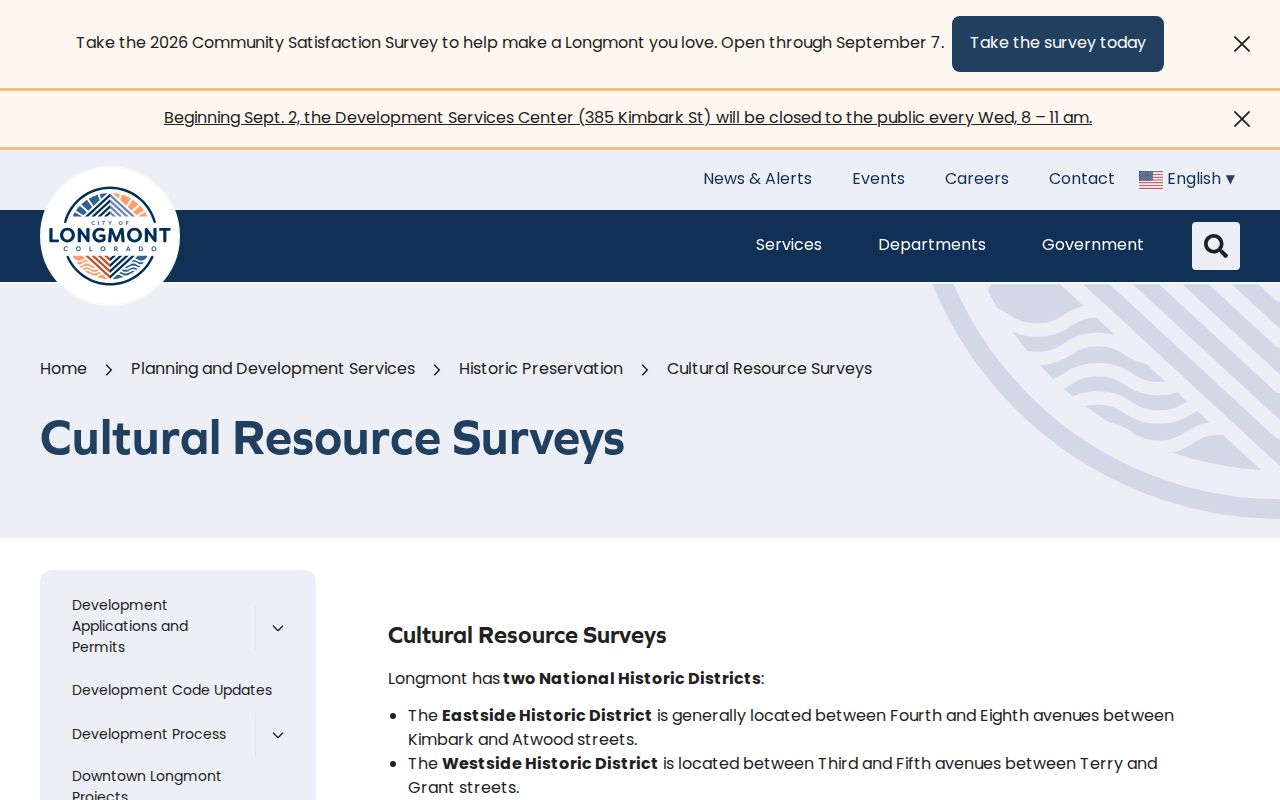Open Development Process sidebar link

point(149,734)
